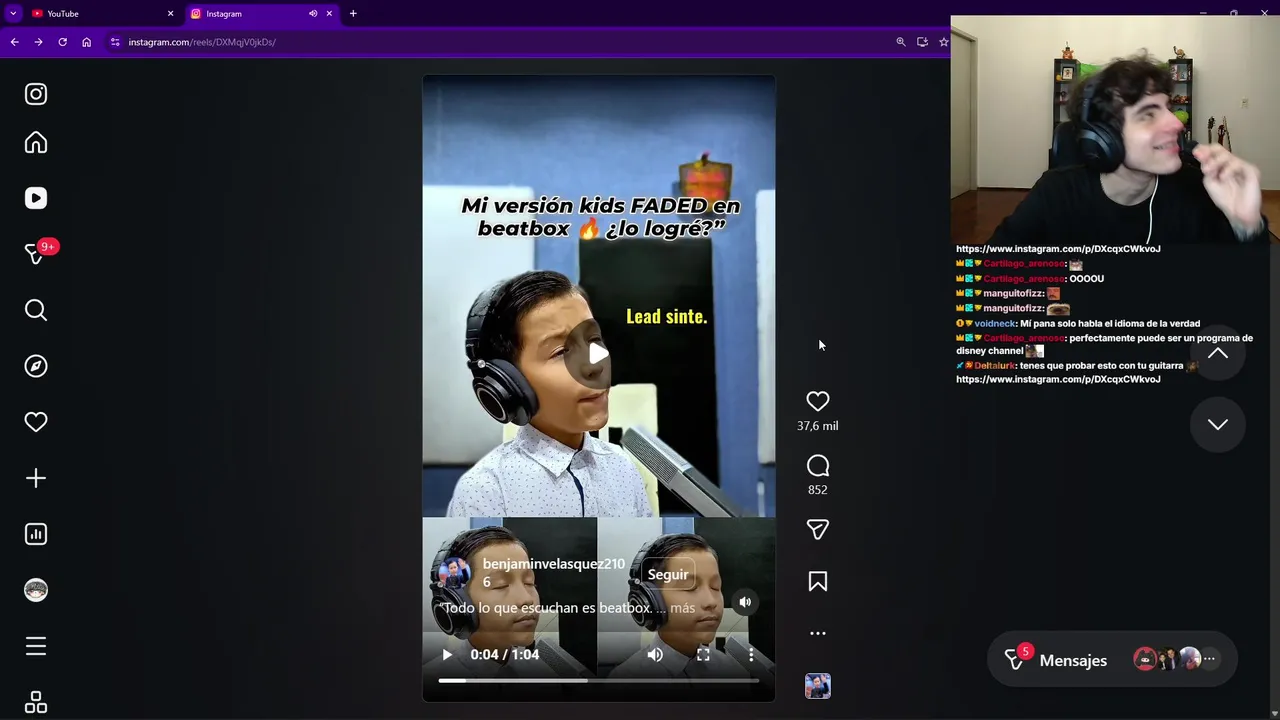Click the 37,6 mil likes count

pyautogui.click(x=818, y=426)
